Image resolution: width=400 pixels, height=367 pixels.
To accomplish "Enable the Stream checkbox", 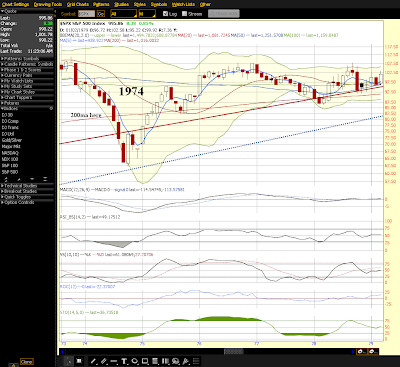I will point(184,14).
